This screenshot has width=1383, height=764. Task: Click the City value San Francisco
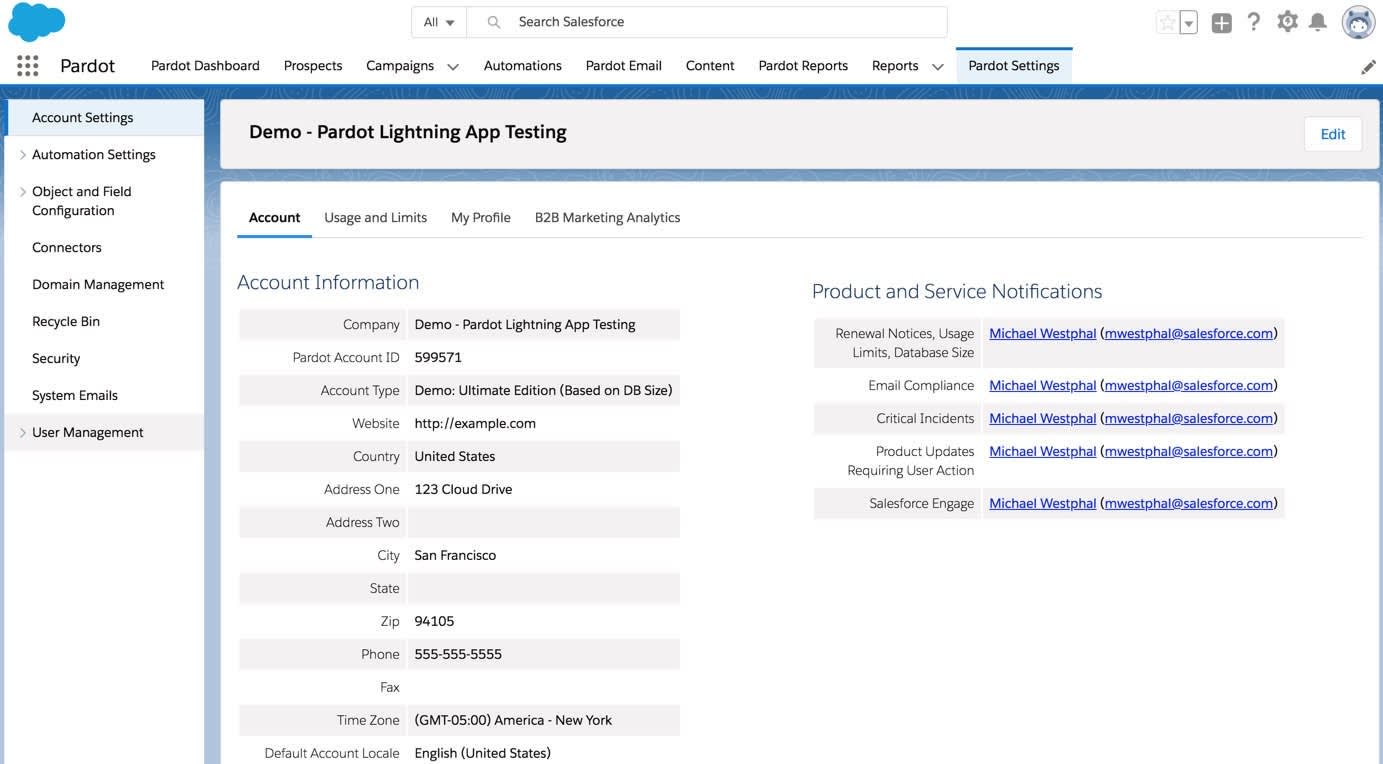(x=455, y=556)
